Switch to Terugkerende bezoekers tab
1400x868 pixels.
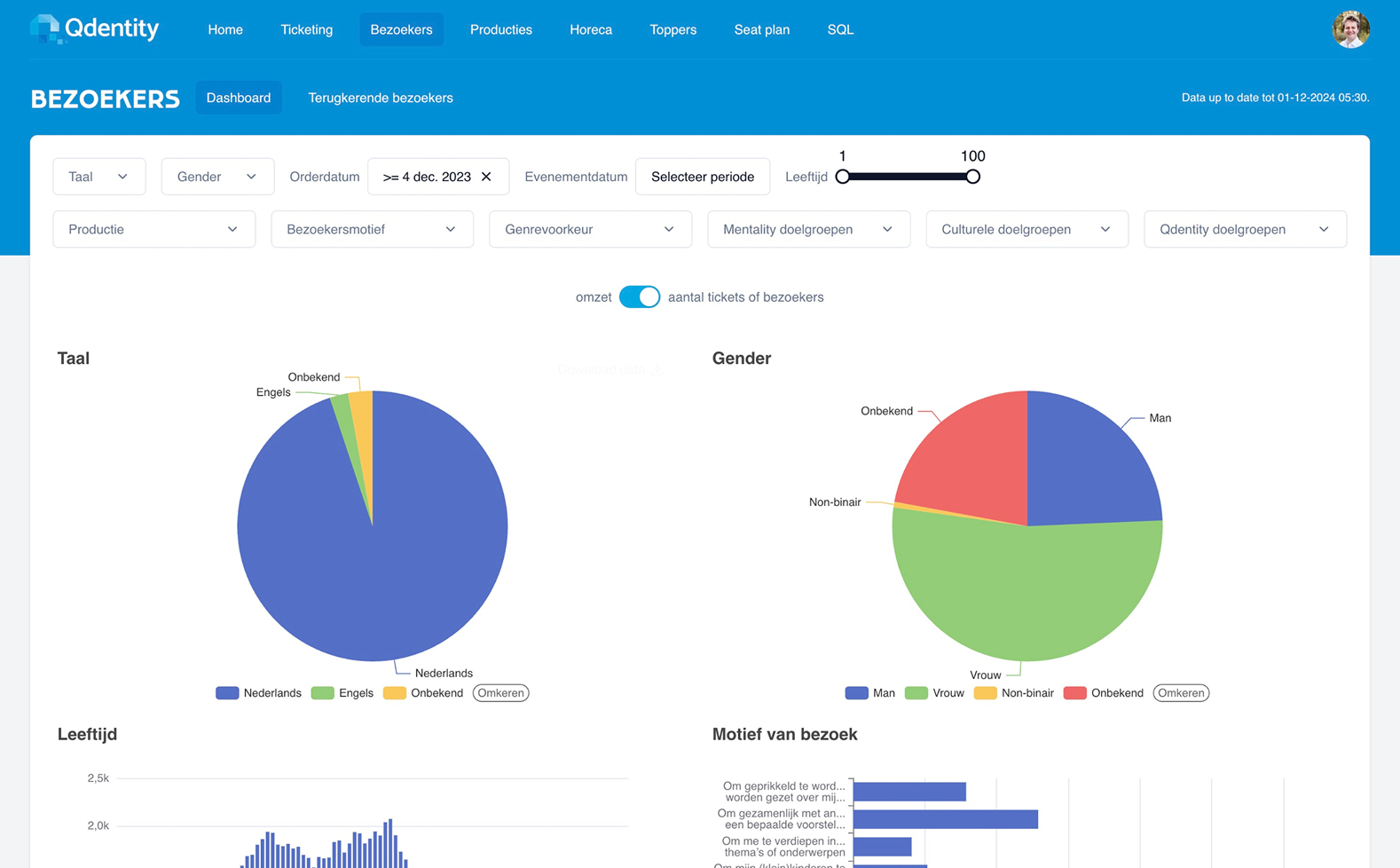(x=380, y=99)
